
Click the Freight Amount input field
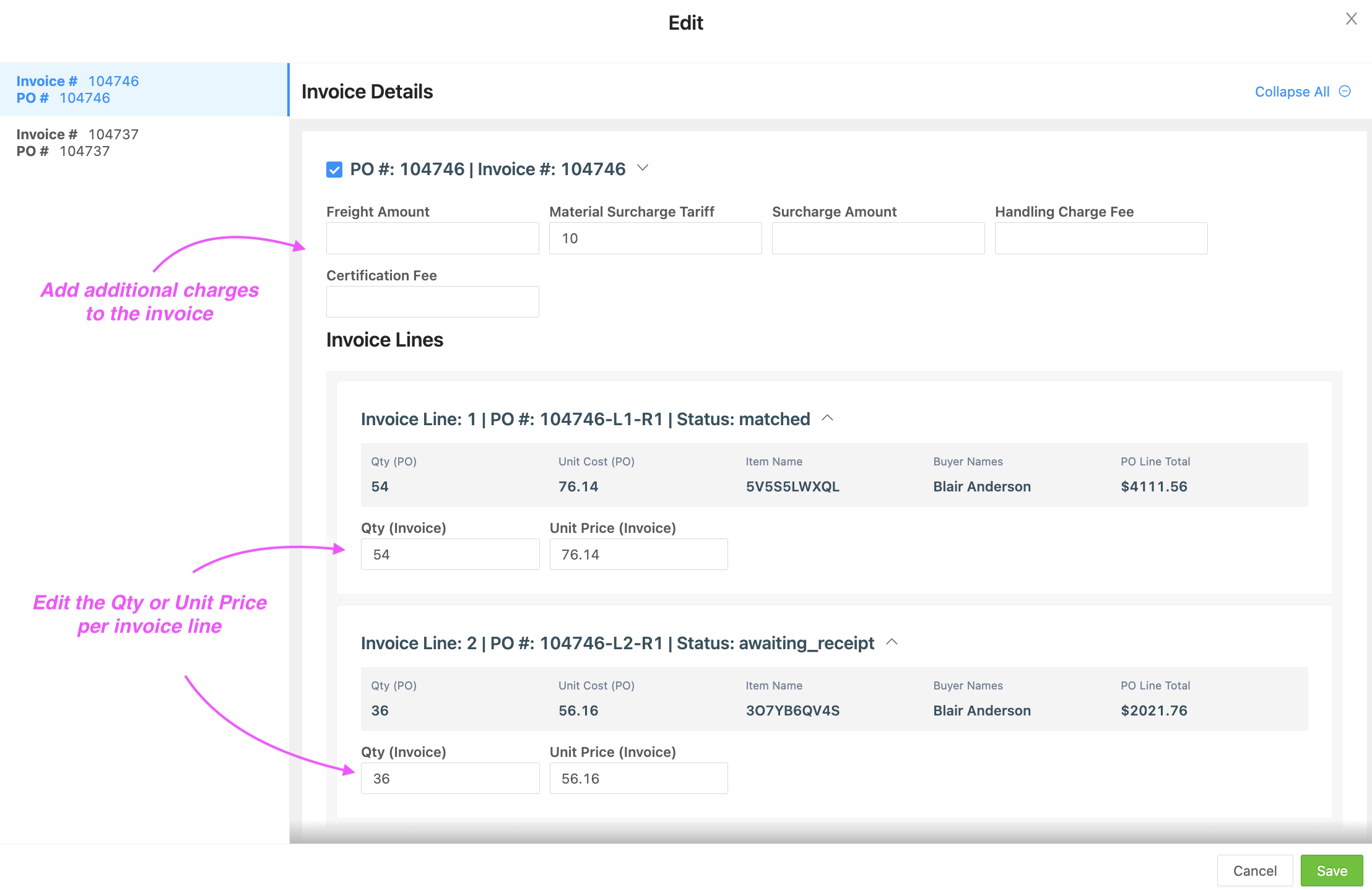click(433, 238)
